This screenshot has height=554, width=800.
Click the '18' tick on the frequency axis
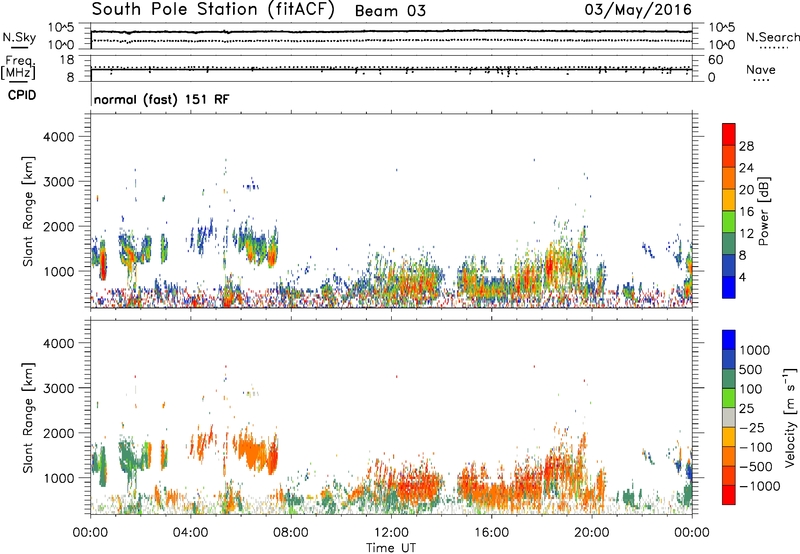(x=67, y=60)
